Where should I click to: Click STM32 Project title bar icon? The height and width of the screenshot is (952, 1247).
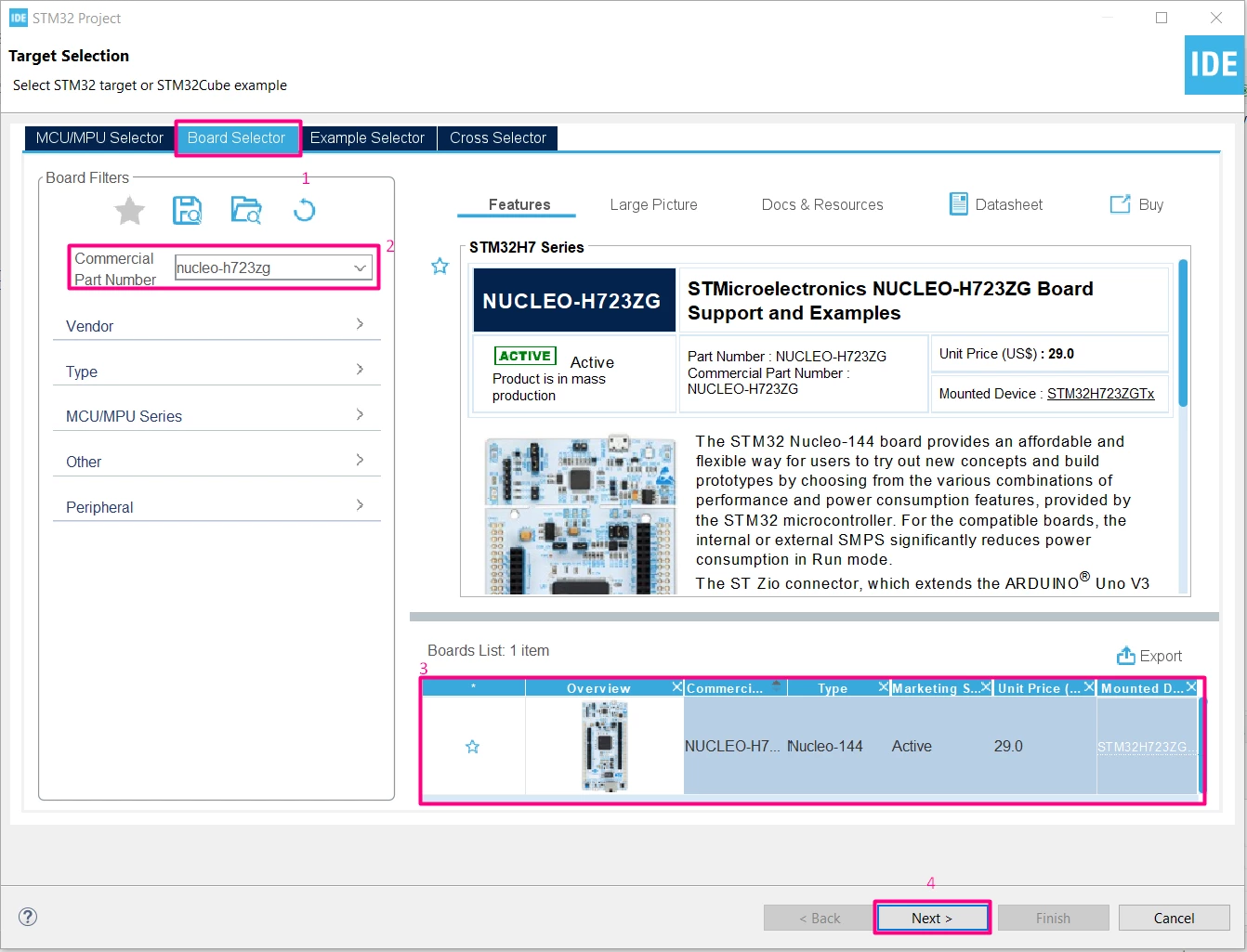tap(18, 18)
